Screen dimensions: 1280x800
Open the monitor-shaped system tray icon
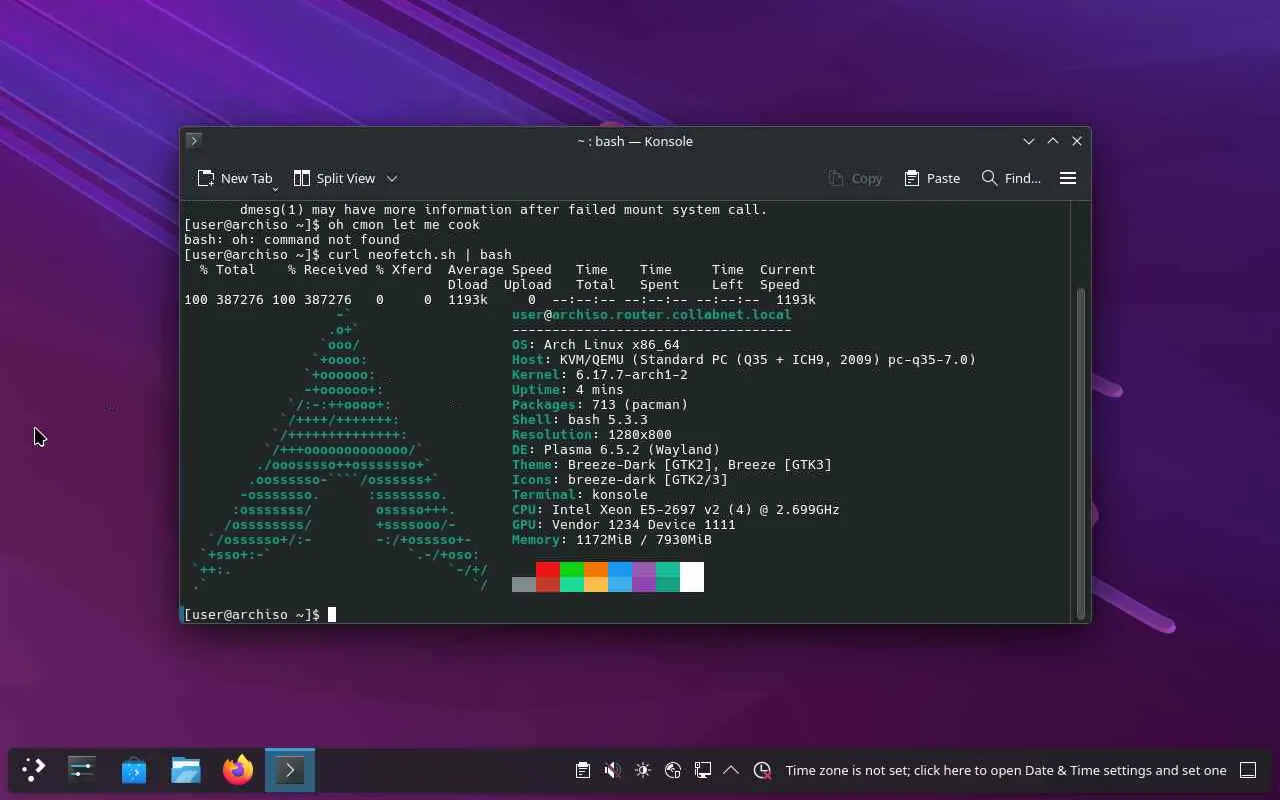[703, 770]
